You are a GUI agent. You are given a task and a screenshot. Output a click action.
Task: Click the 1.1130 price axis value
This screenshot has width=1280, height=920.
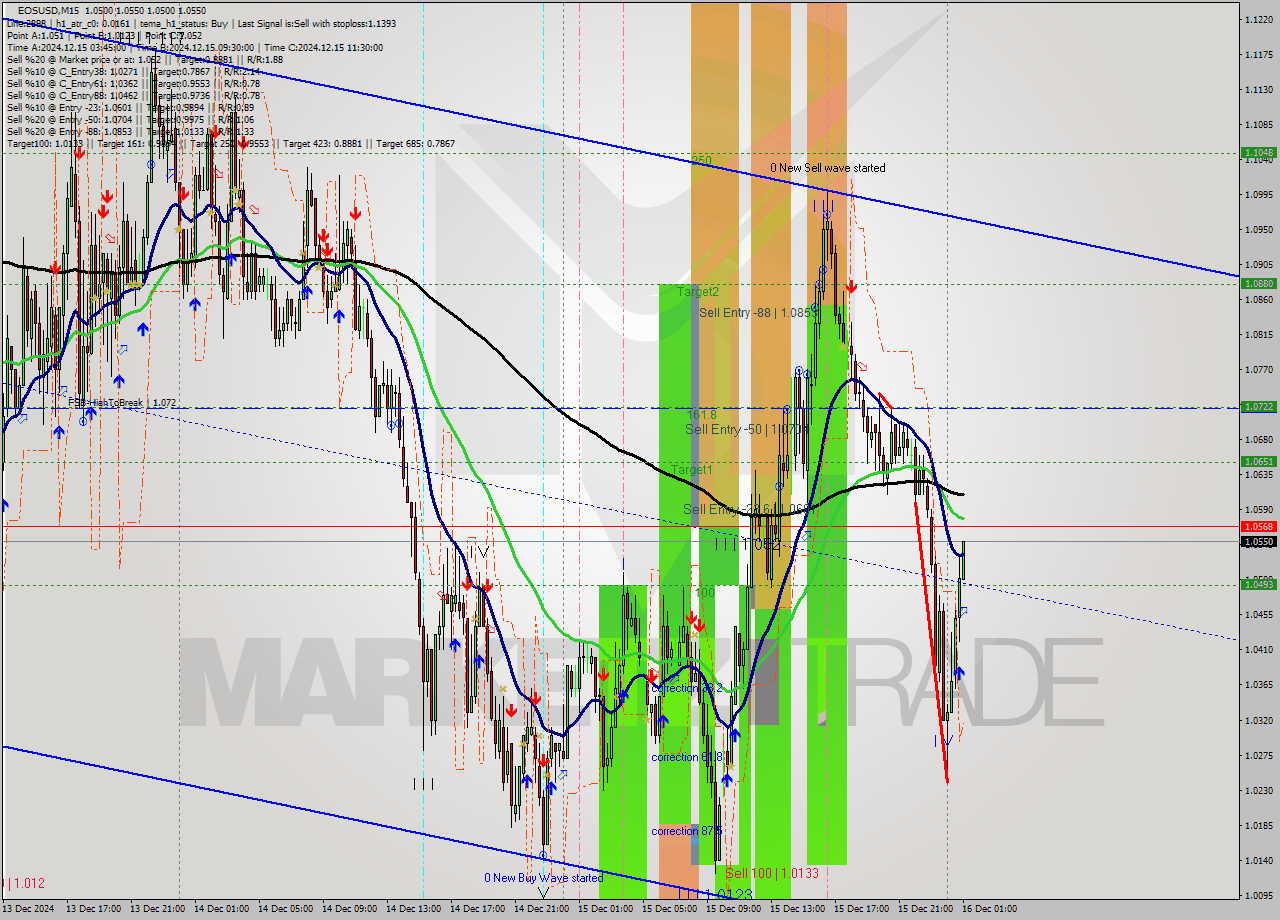pyautogui.click(x=1258, y=90)
